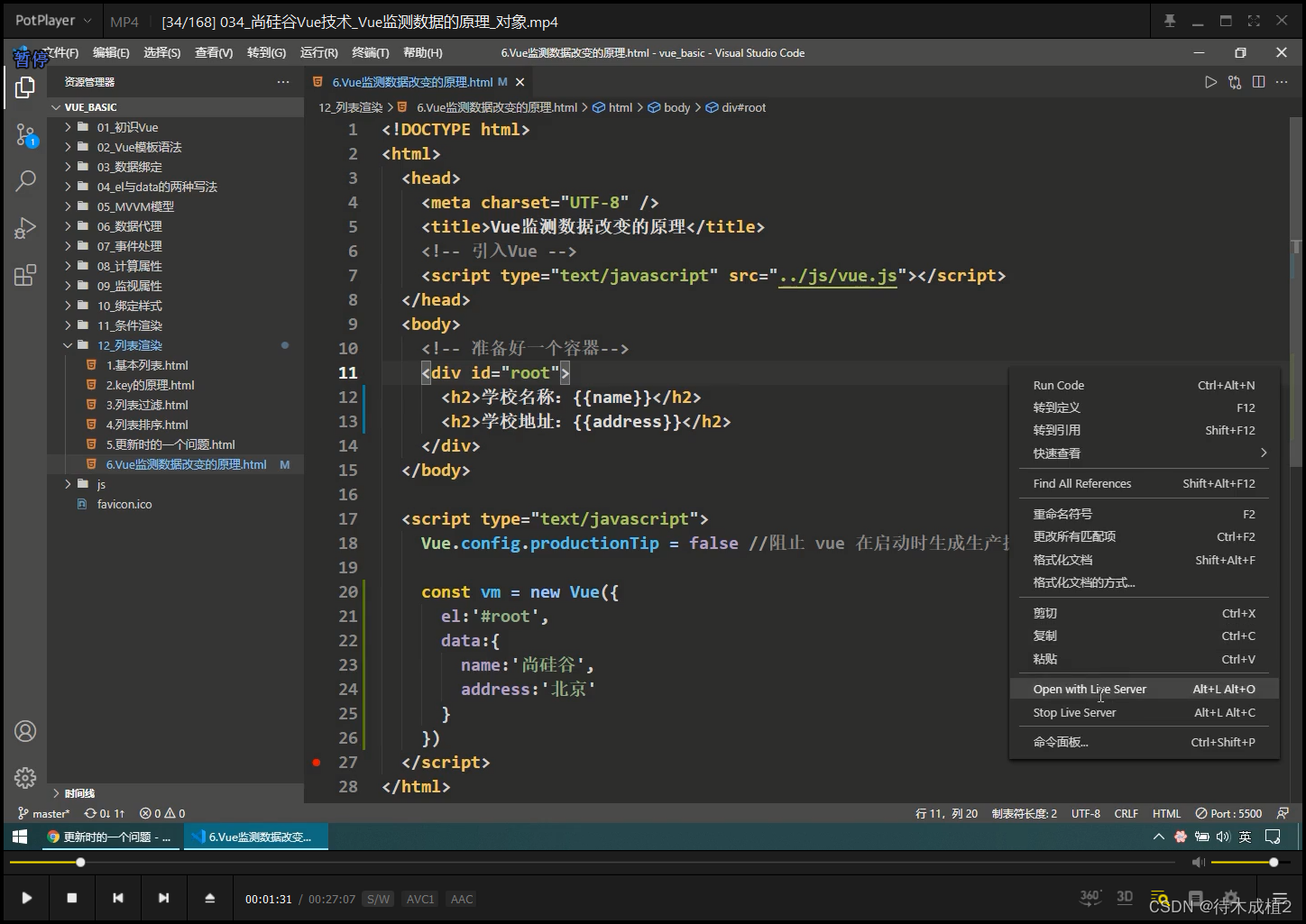This screenshot has height=924, width=1306.
Task: Open Explorer panel More Actions ellipsis
Action: 283,82
